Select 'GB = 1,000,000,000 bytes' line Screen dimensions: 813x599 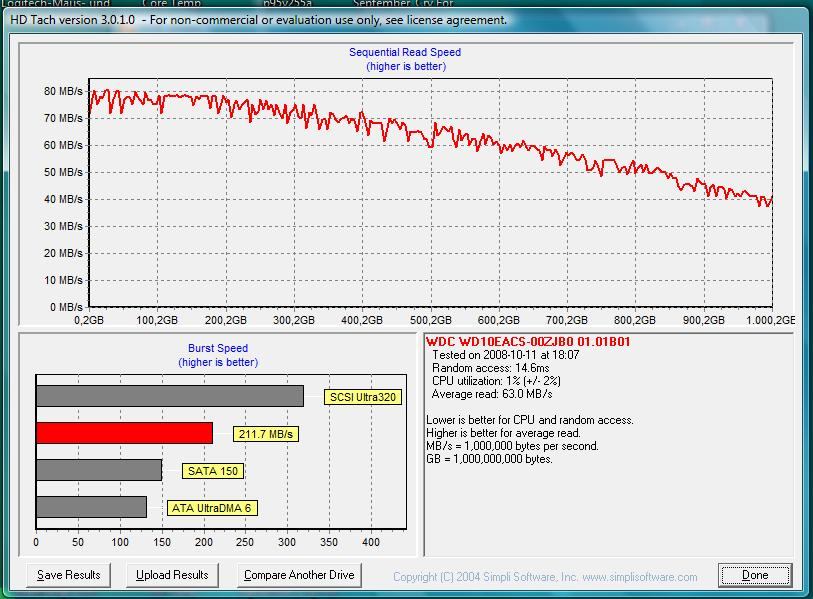pyautogui.click(x=489, y=459)
